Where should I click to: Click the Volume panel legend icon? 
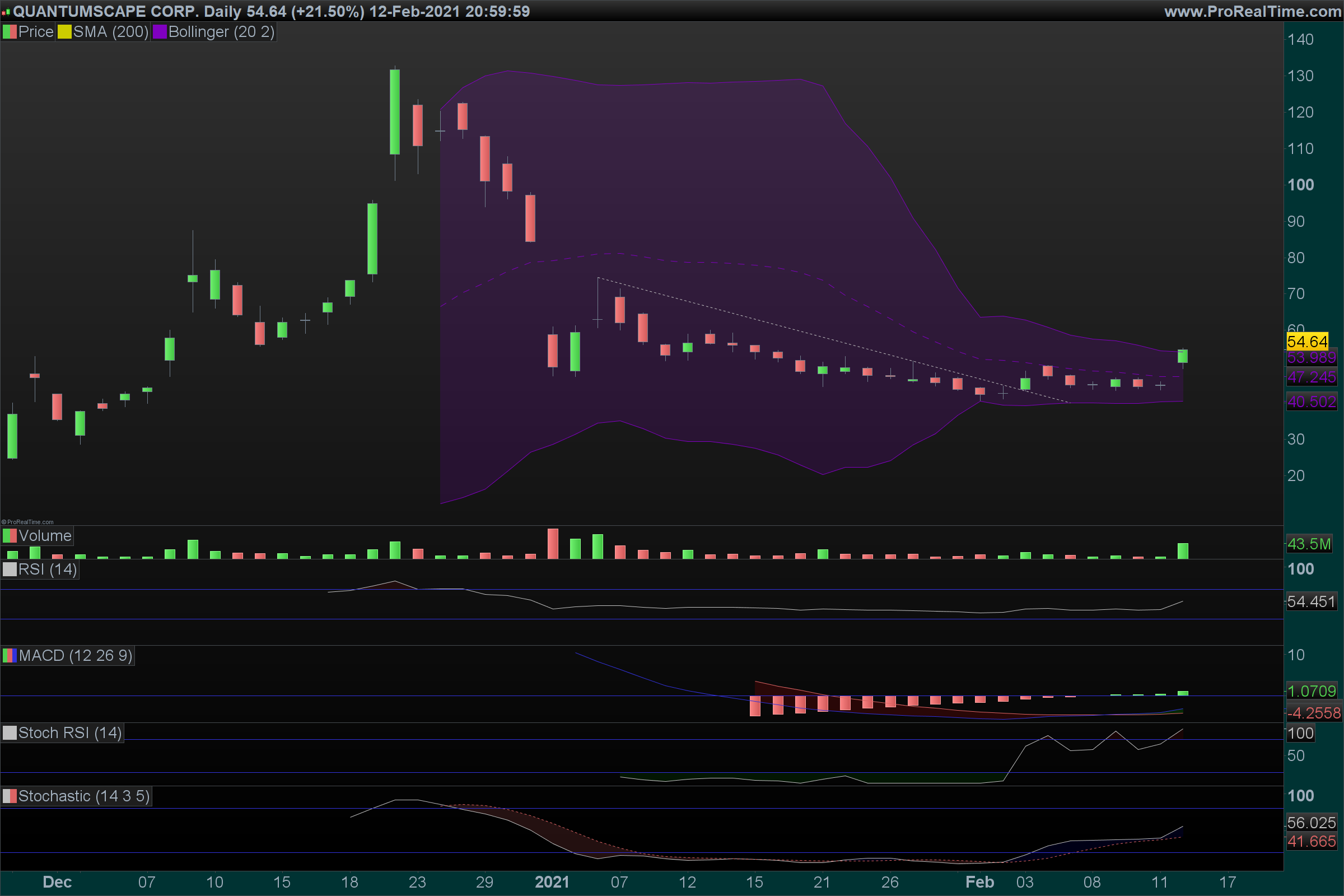(x=10, y=536)
